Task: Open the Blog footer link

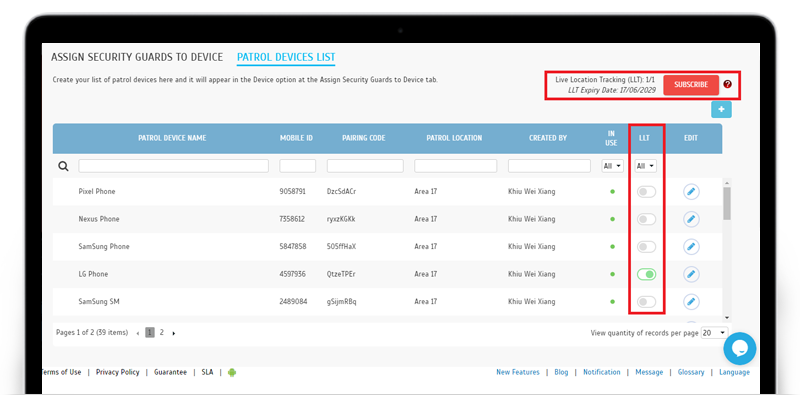Action: click(561, 372)
